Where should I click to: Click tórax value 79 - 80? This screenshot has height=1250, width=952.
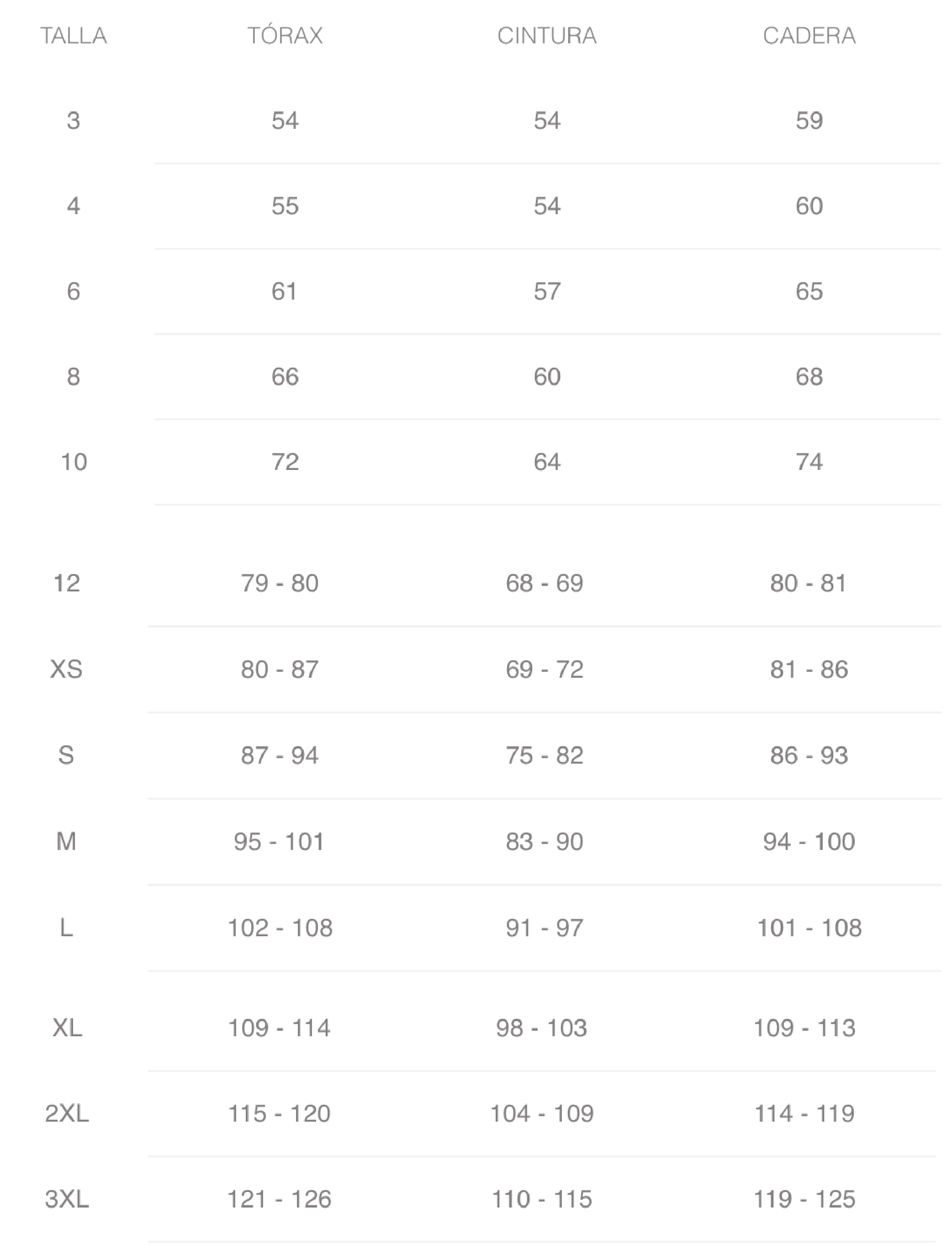(x=280, y=583)
